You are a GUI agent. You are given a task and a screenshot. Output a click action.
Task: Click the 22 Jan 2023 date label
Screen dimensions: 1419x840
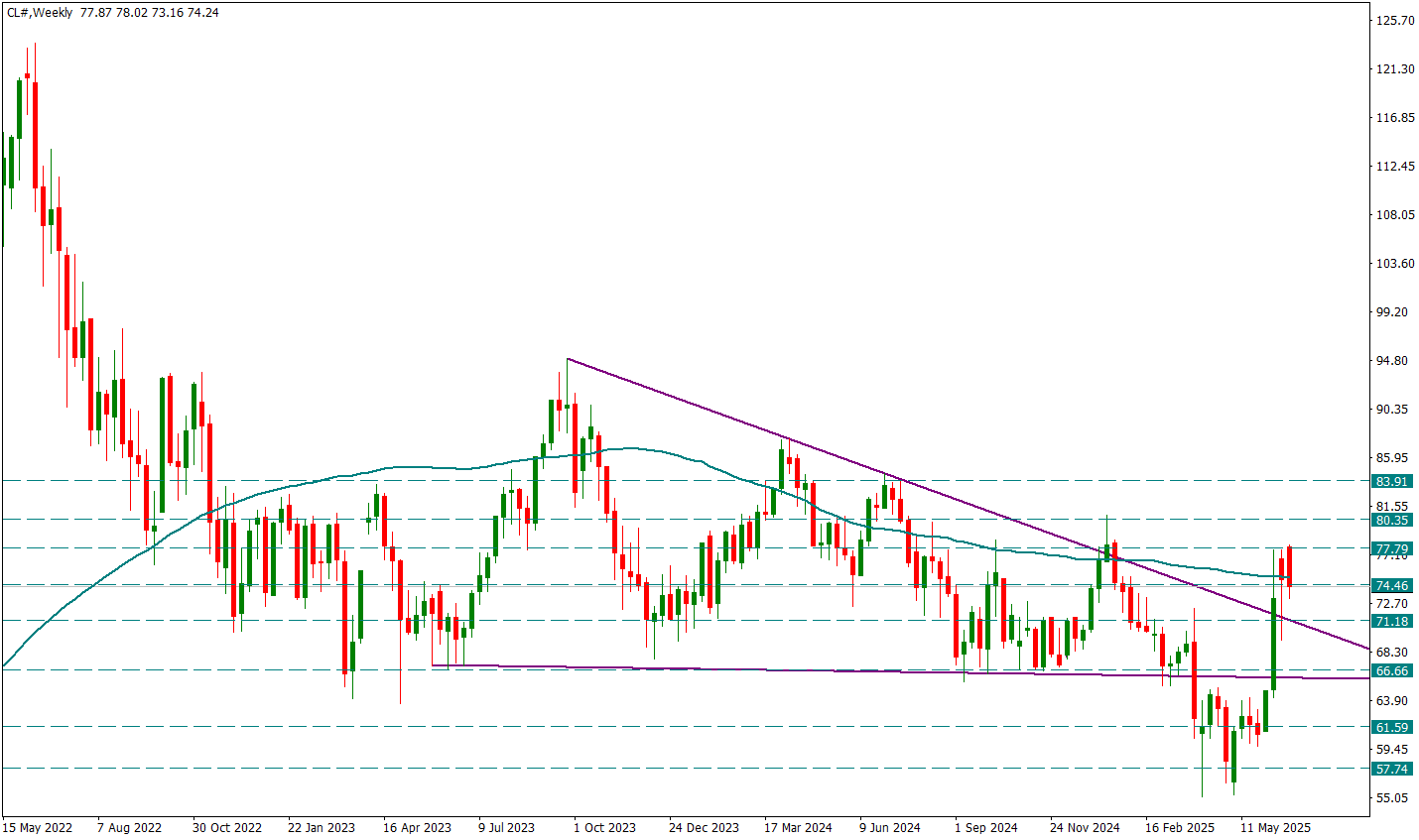(x=322, y=827)
